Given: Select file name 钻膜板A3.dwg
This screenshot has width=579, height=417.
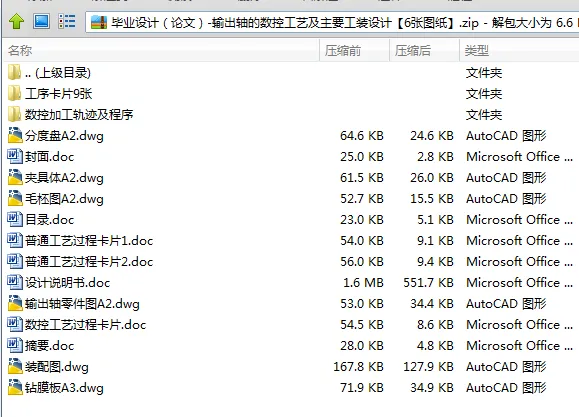Looking at the screenshot, I should [64, 389].
